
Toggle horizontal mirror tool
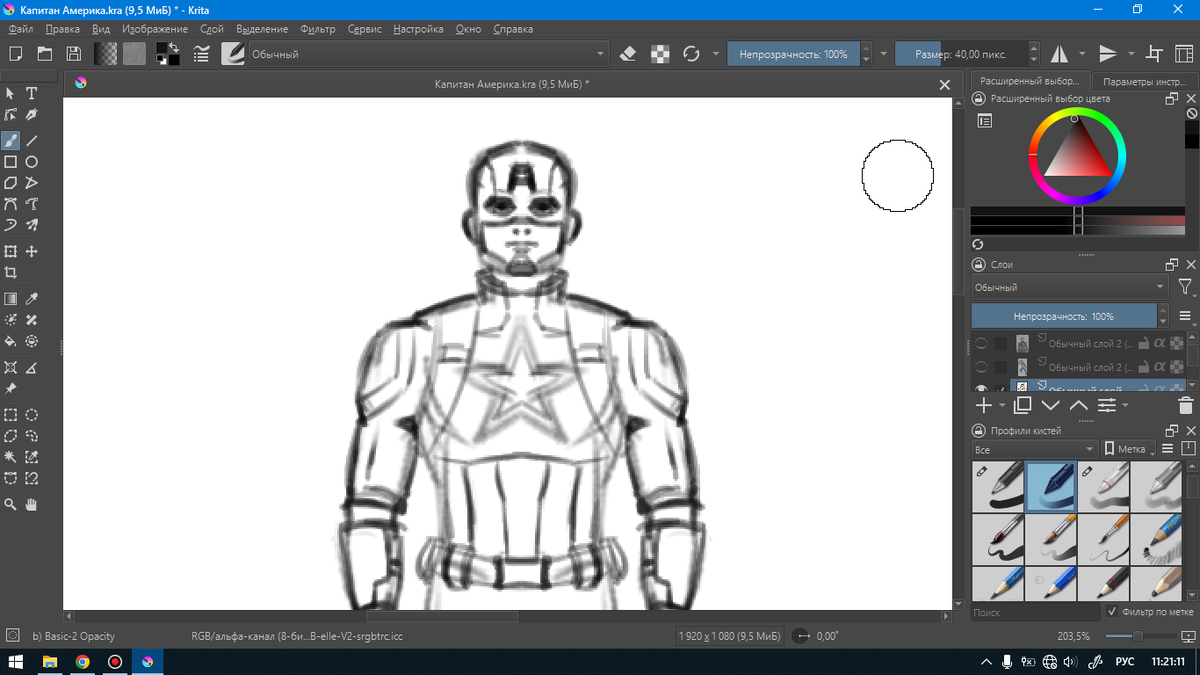tap(1059, 54)
